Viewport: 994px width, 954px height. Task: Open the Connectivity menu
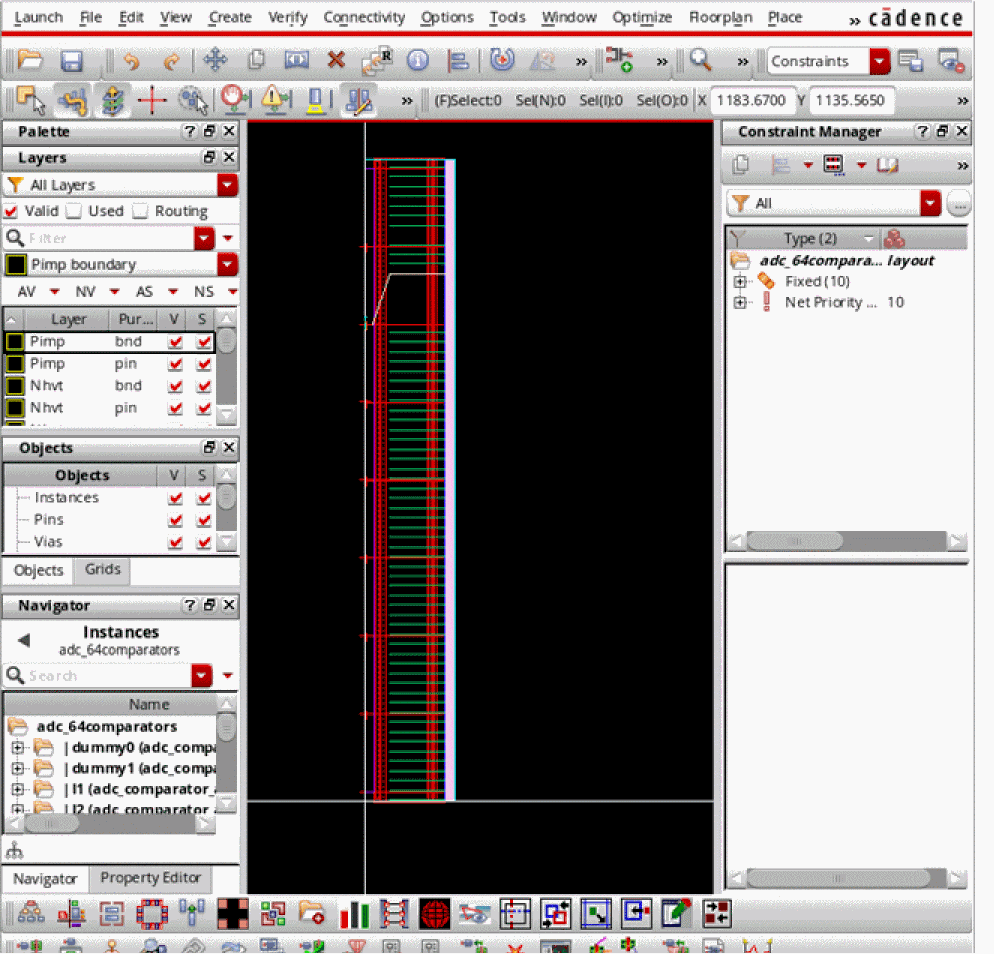pos(364,17)
